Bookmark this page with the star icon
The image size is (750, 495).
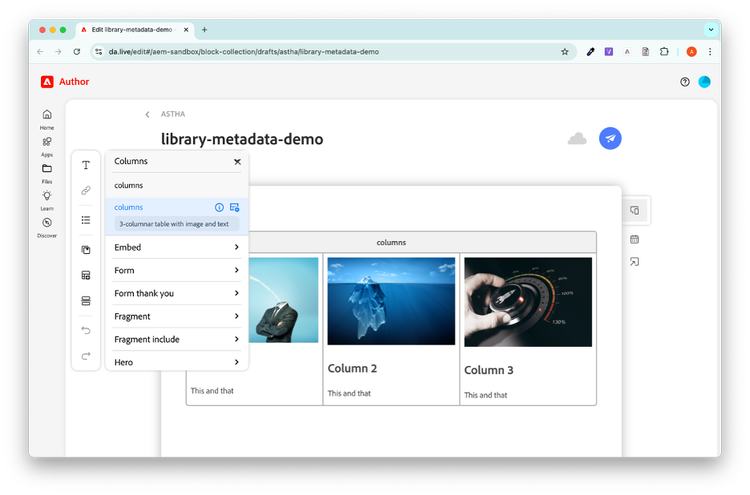(565, 51)
